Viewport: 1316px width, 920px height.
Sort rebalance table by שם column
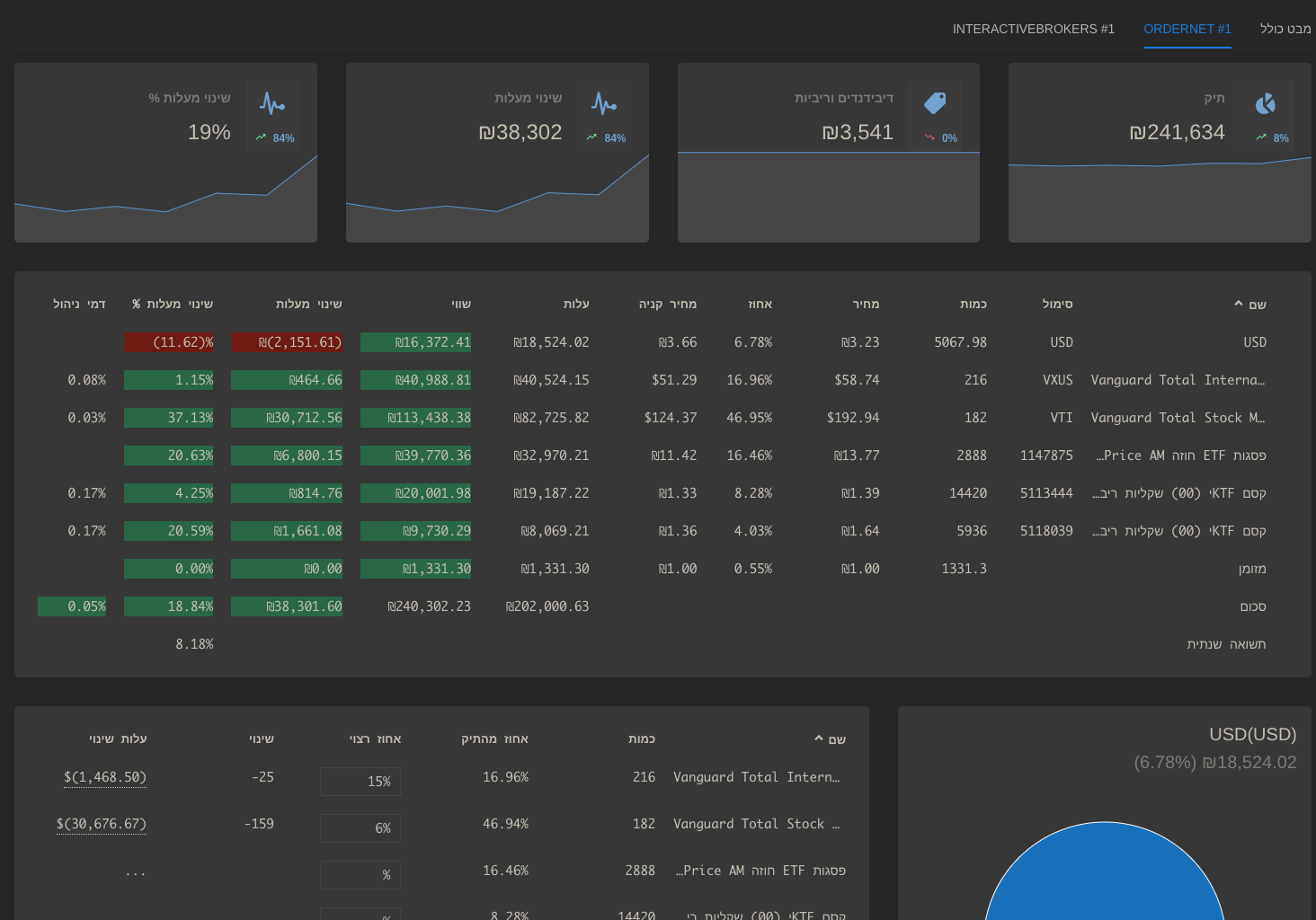(x=830, y=739)
